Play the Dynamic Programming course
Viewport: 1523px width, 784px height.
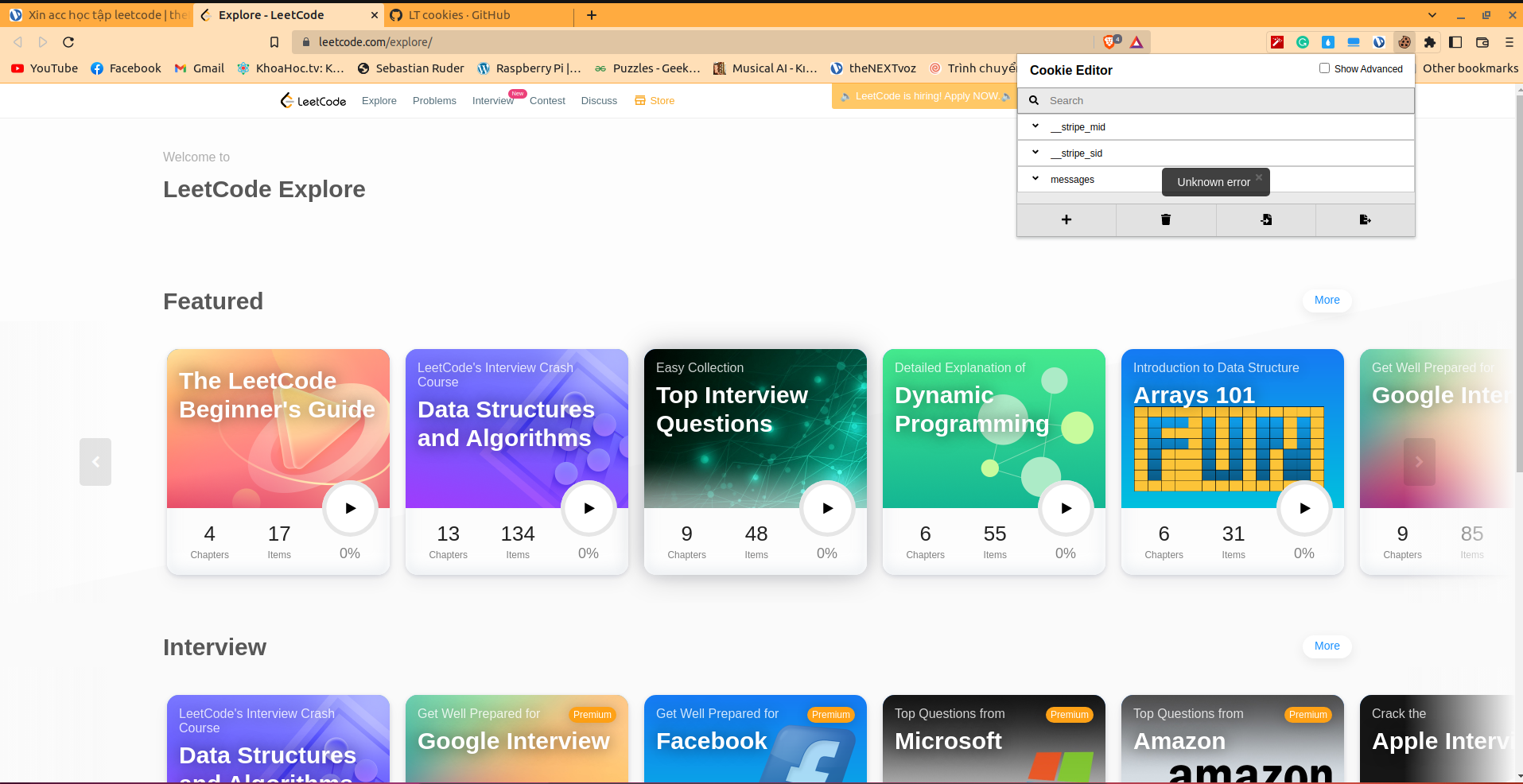tap(1066, 509)
